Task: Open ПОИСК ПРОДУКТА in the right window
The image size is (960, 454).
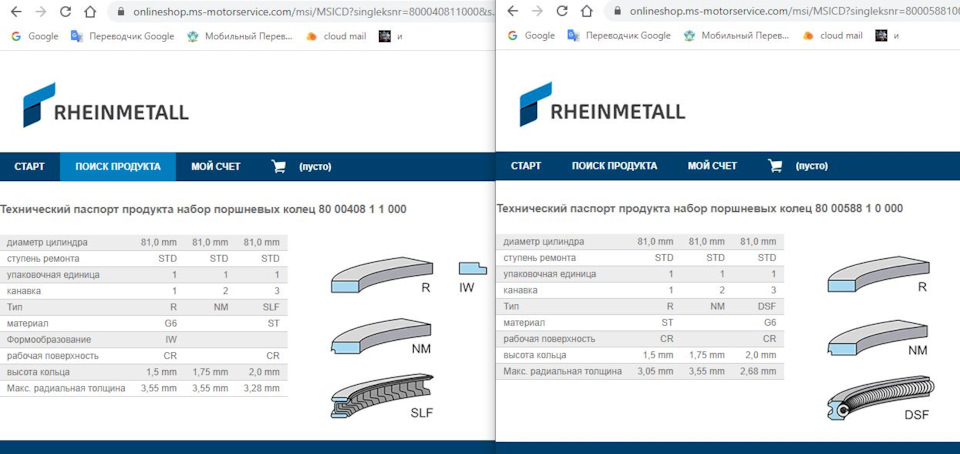Action: click(x=615, y=166)
